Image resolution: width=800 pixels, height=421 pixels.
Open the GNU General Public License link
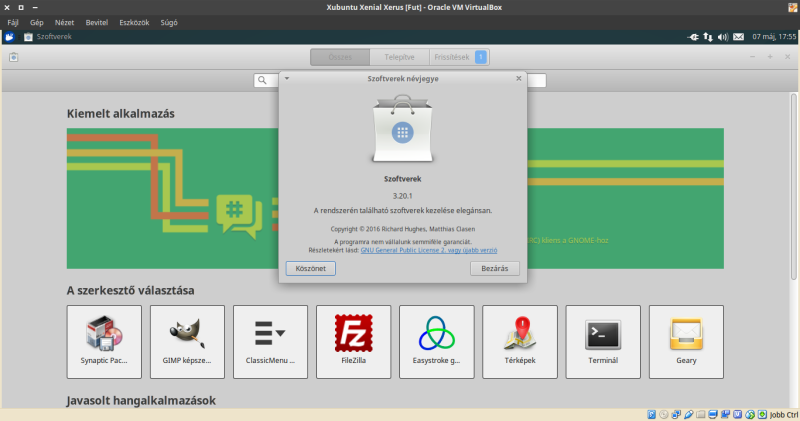point(429,251)
